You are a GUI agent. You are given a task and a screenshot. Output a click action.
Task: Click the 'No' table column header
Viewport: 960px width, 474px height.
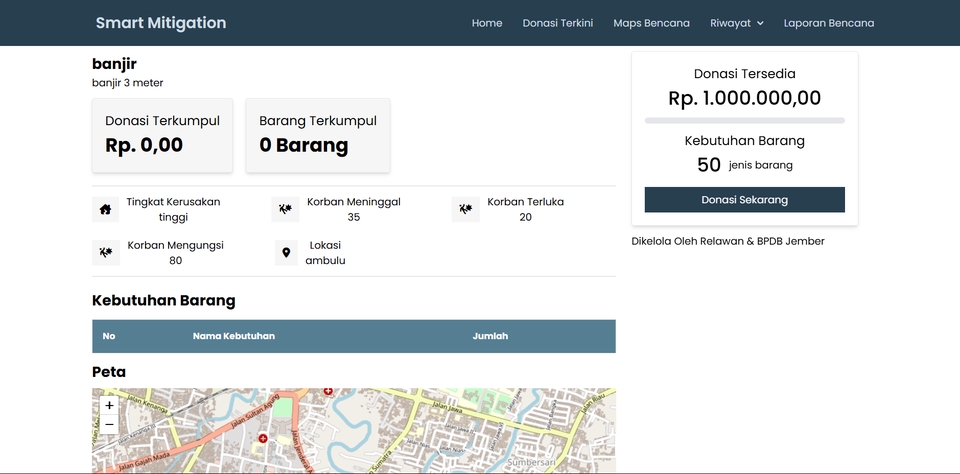(109, 336)
